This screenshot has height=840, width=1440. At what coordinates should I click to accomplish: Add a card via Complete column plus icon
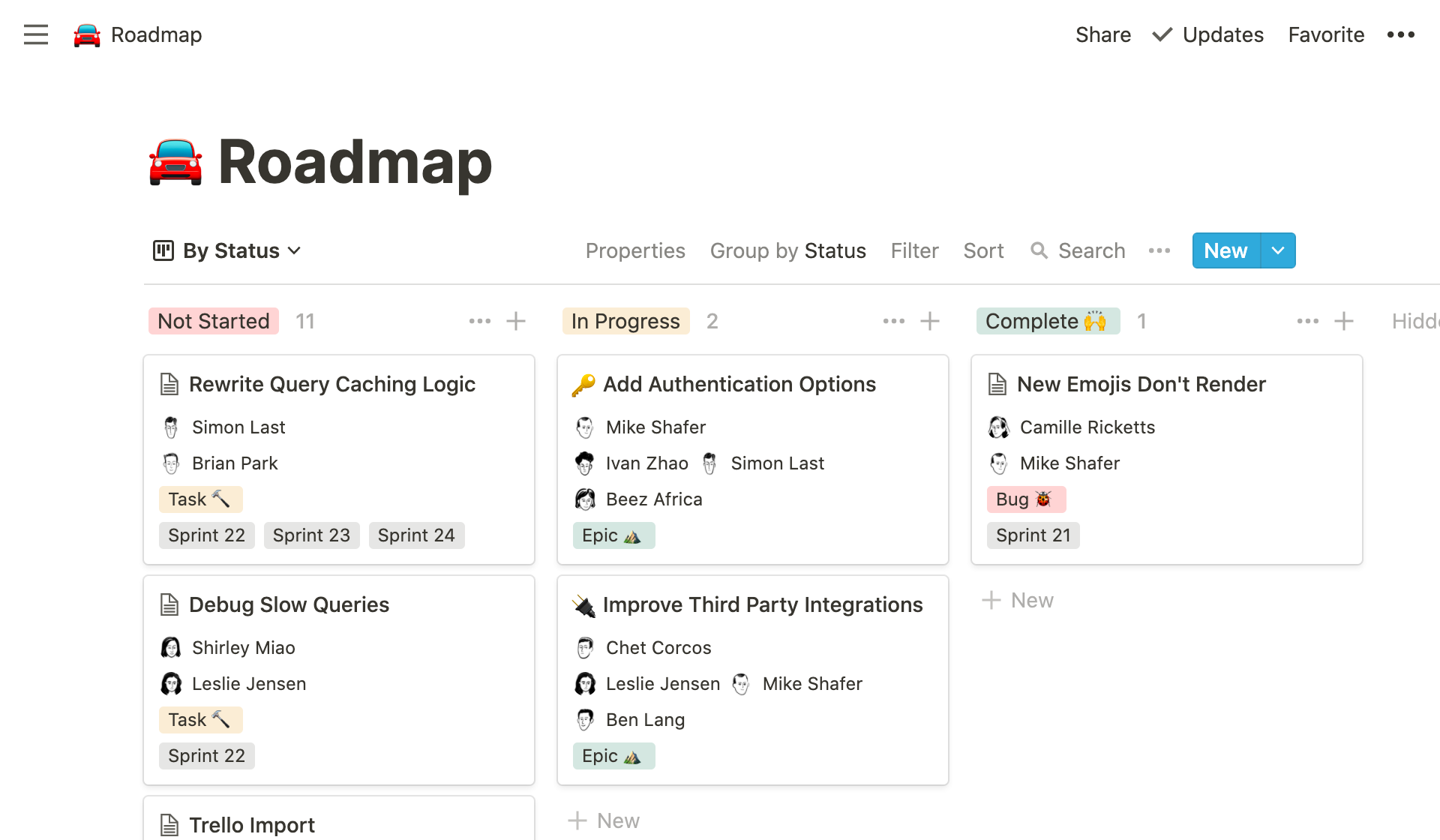(1344, 321)
